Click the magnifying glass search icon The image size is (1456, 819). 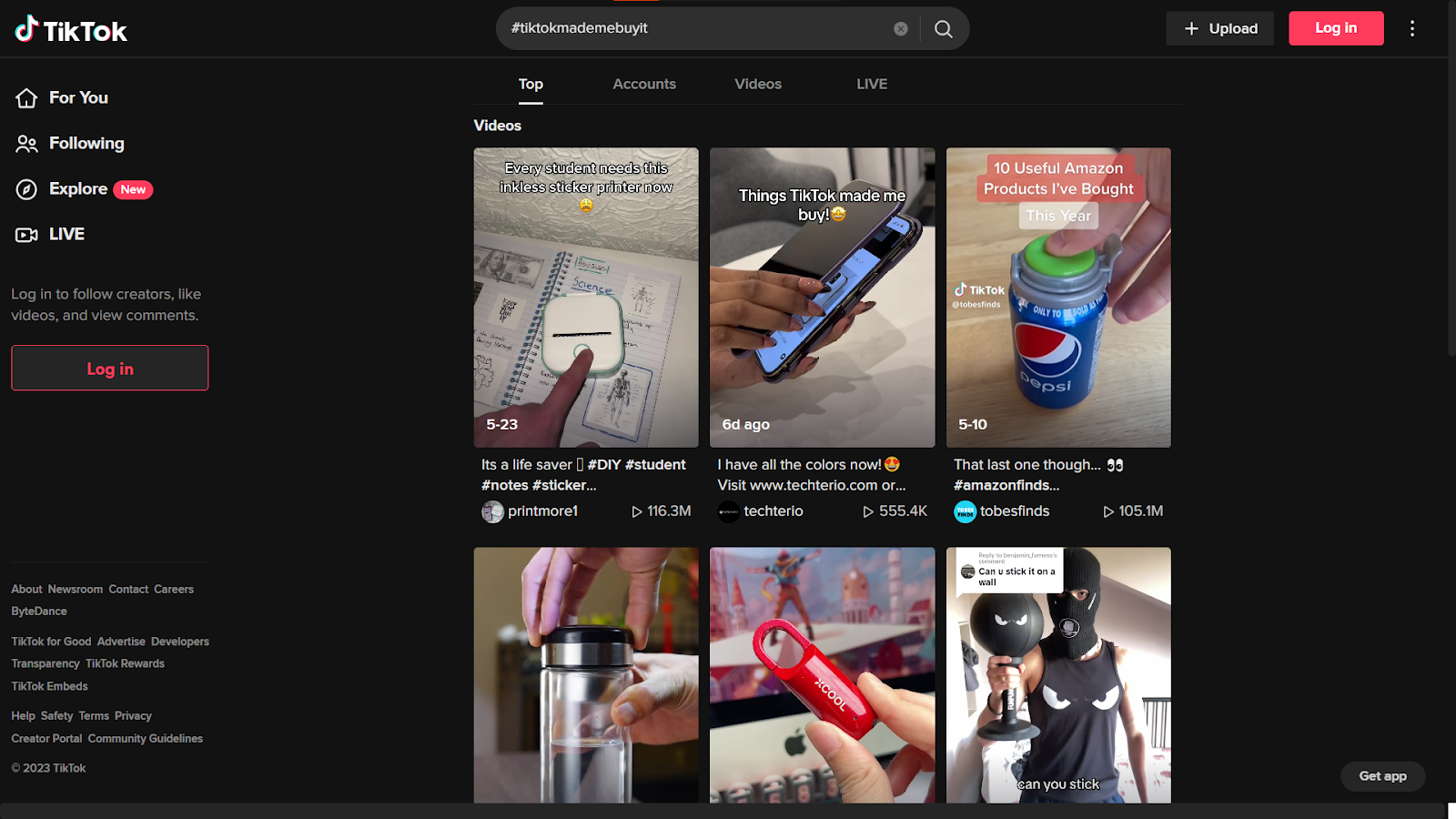[944, 29]
